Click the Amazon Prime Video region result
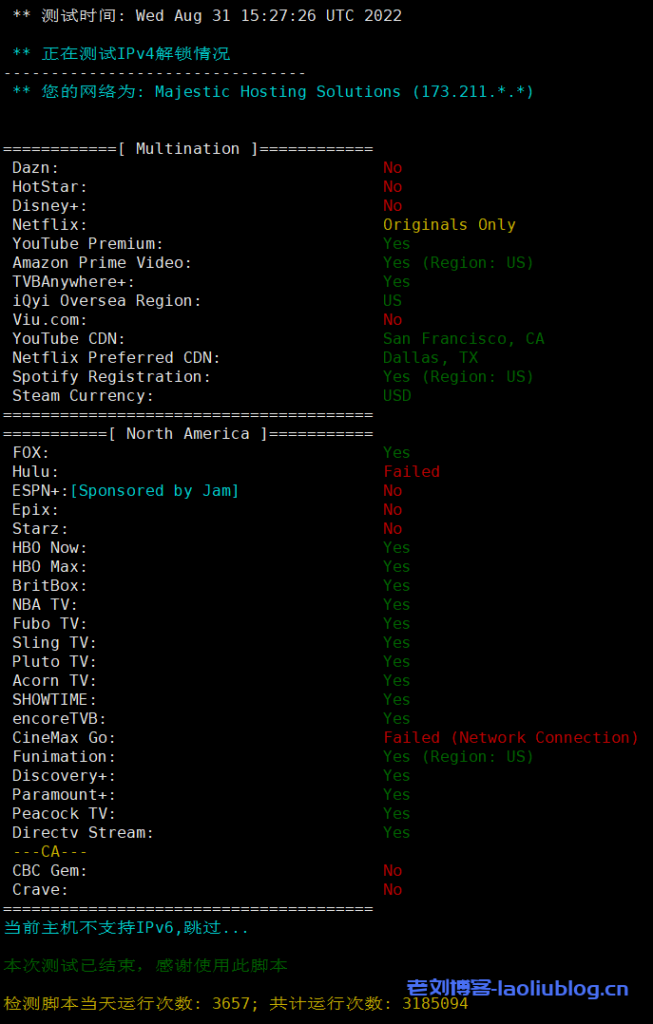 pyautogui.click(x=458, y=263)
